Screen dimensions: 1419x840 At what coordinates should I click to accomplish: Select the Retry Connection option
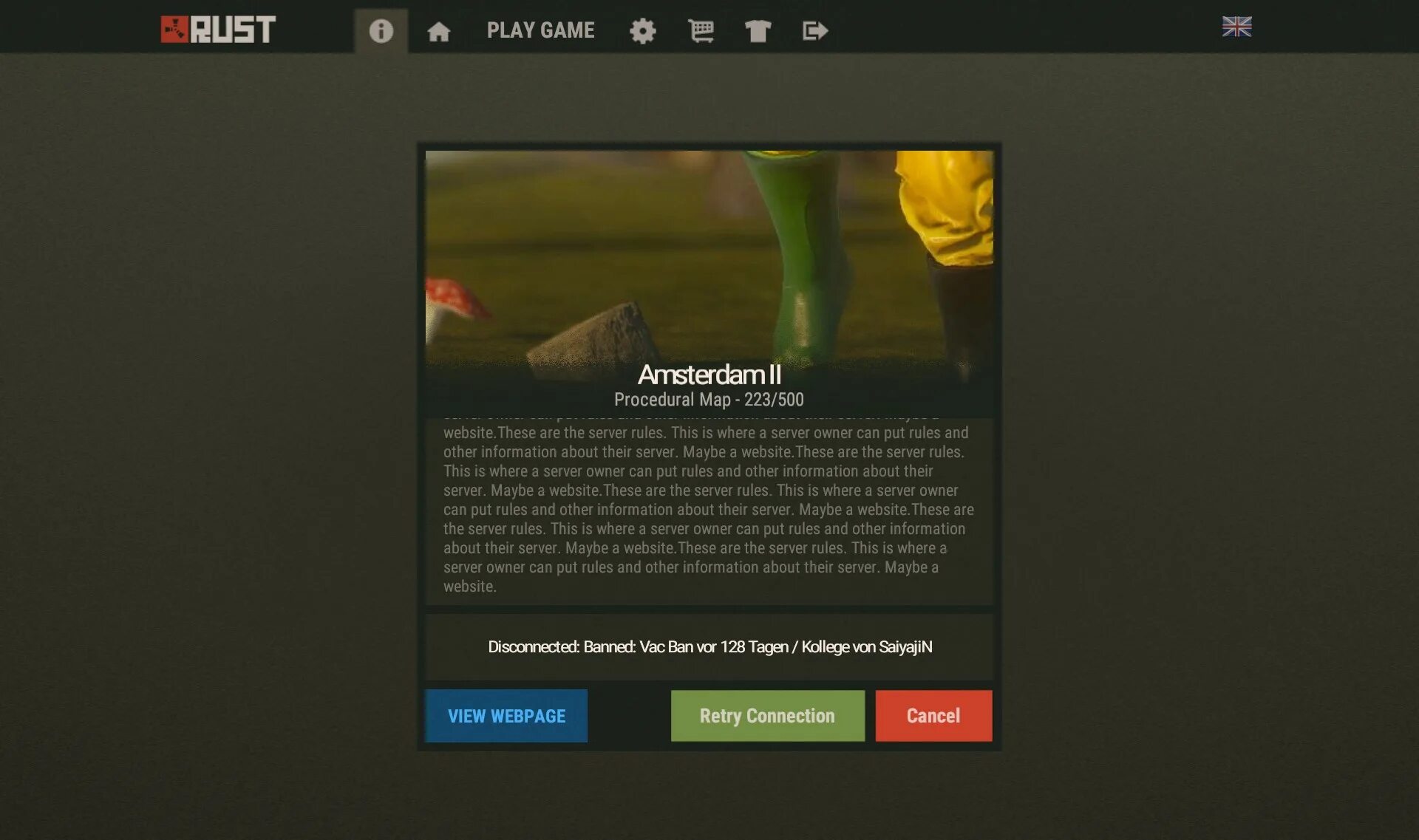[x=767, y=715]
